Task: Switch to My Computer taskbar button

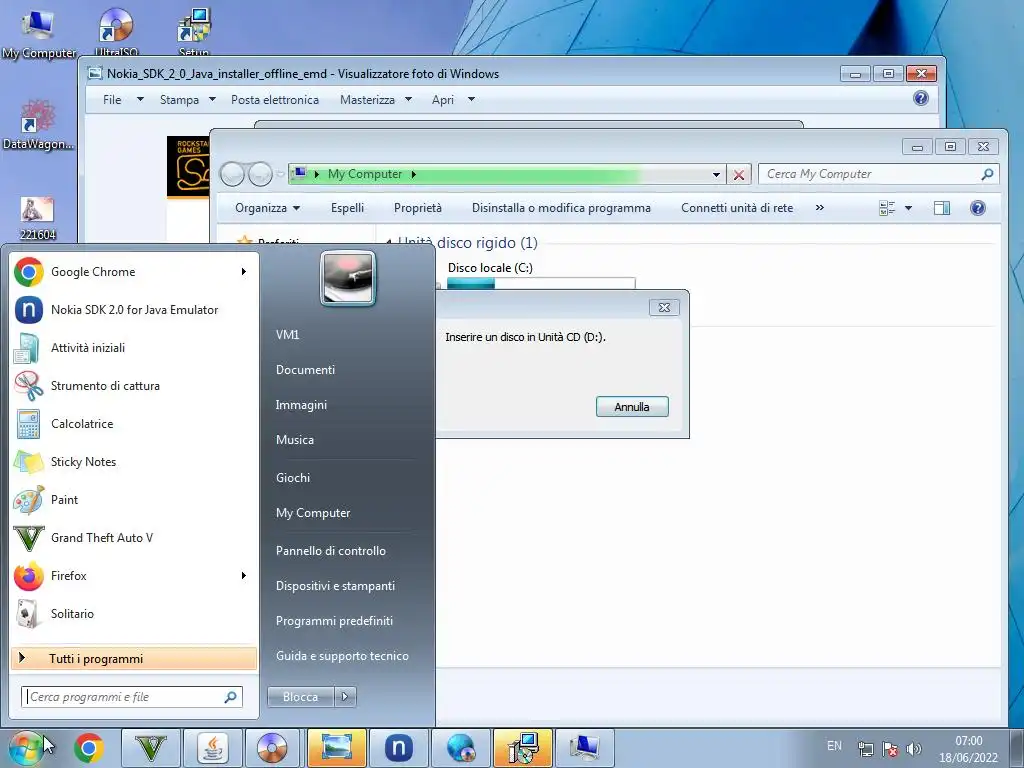Action: pyautogui.click(x=584, y=748)
